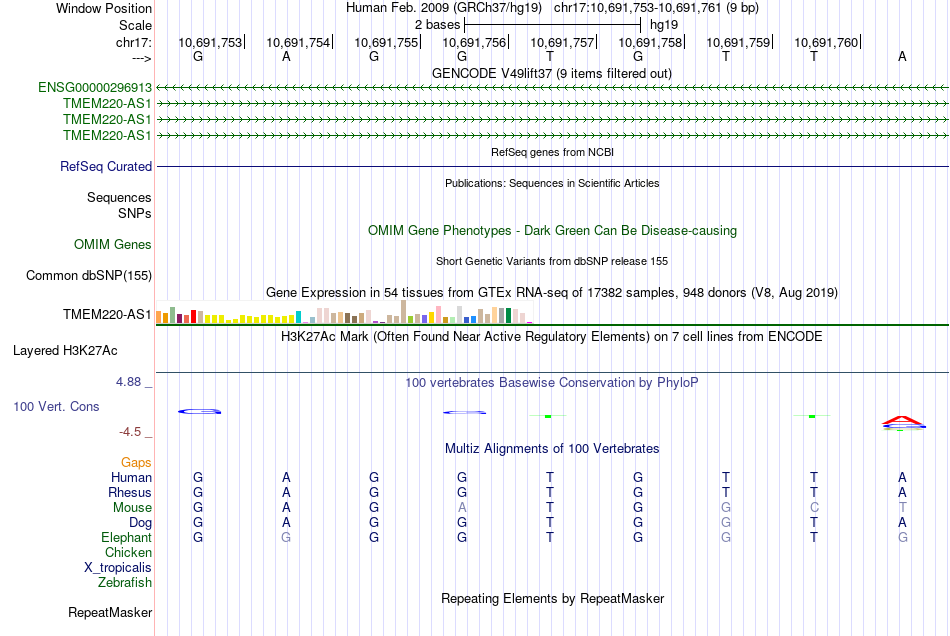This screenshot has height=636, width=950.
Task: Open 100 vertebrates Basewise Conservation by PhyloP title
Action: [x=551, y=383]
